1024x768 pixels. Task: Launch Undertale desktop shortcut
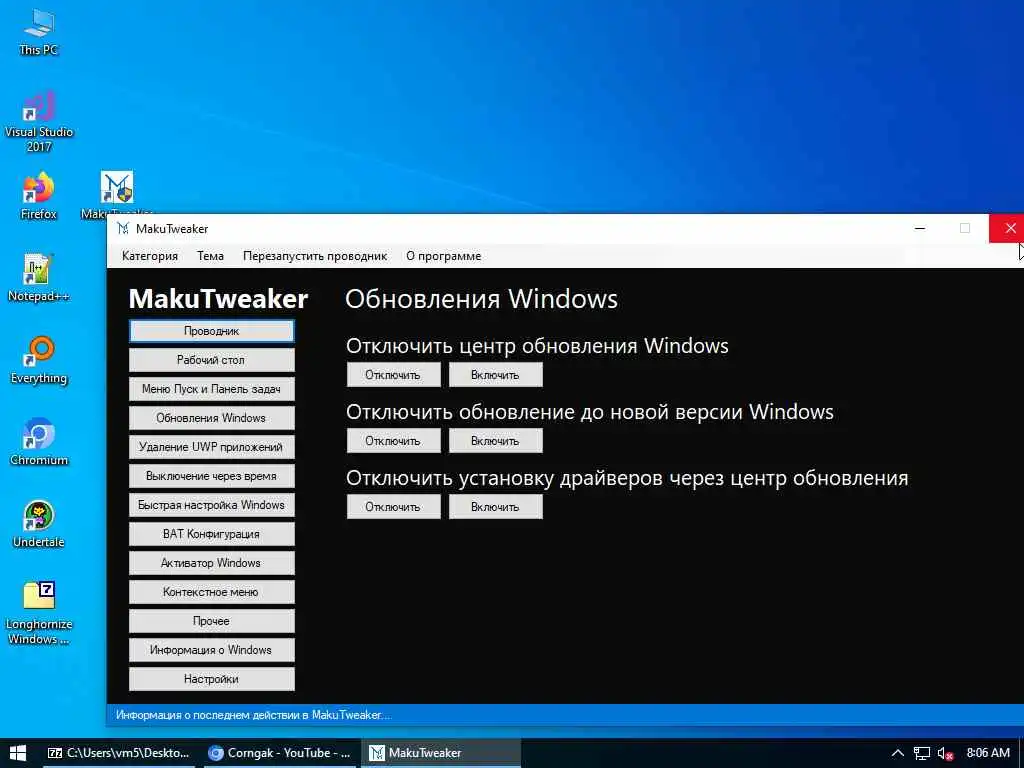(x=39, y=524)
